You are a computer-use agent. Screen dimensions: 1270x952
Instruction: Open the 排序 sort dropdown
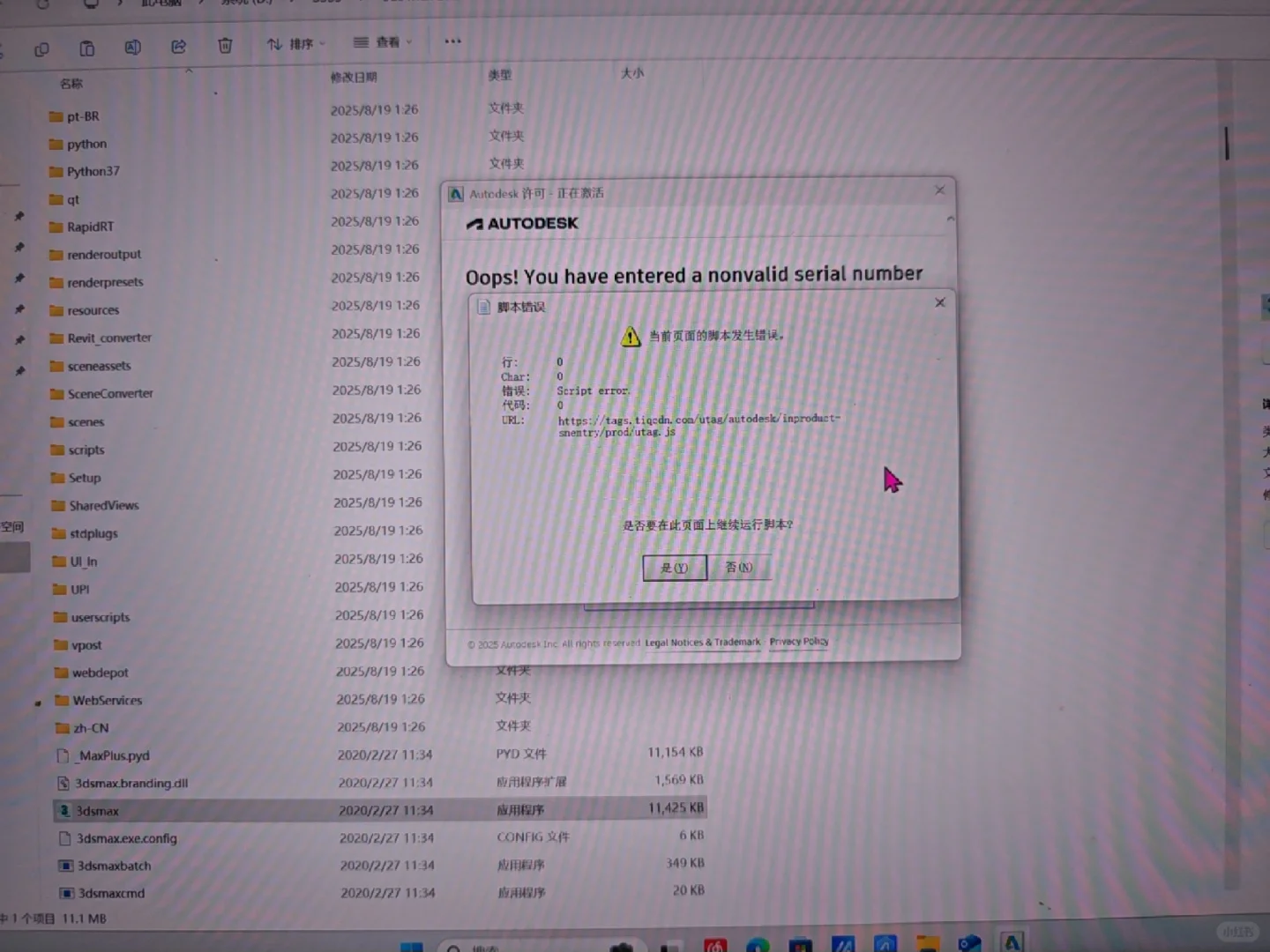tap(296, 44)
